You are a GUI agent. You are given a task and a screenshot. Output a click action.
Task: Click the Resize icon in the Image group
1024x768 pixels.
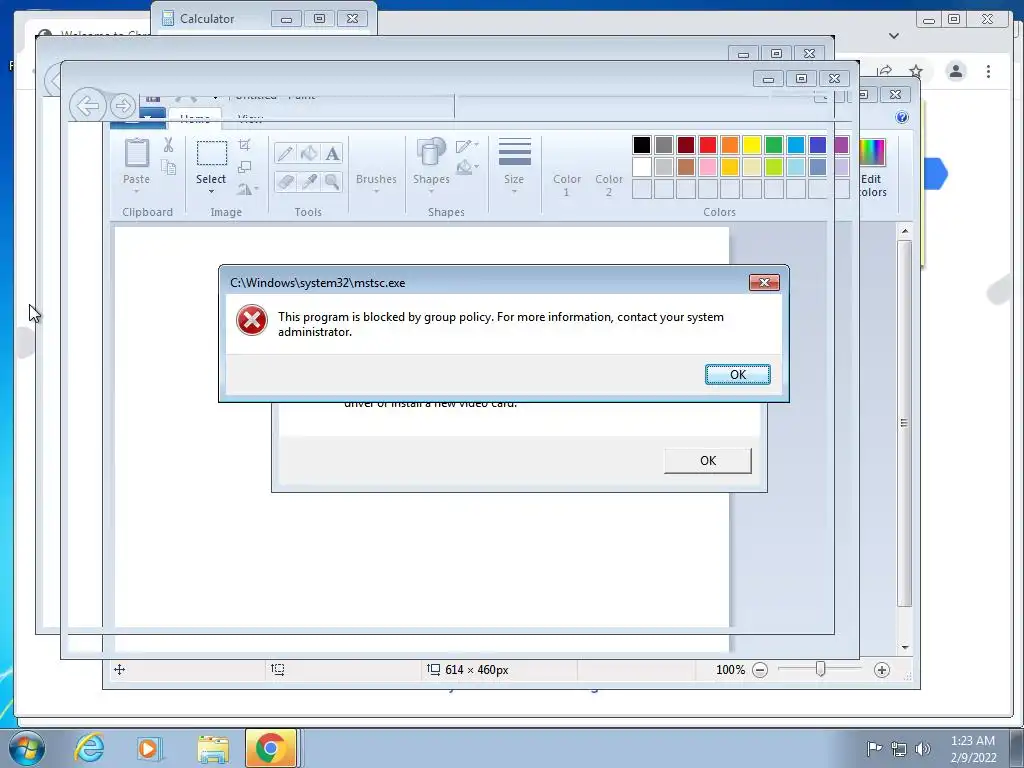(x=245, y=167)
